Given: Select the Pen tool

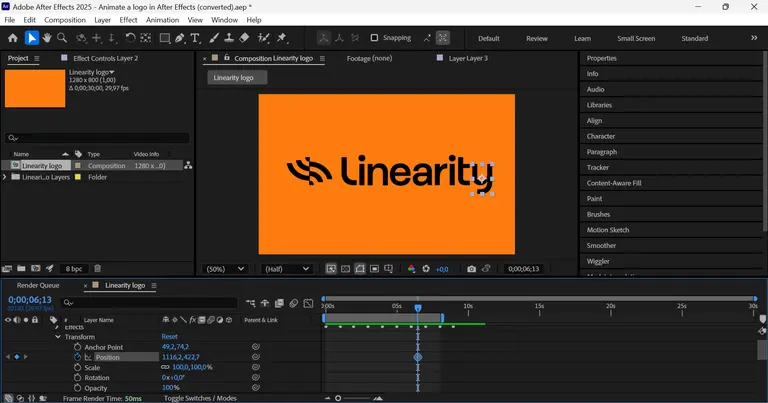Looking at the screenshot, I should 180,38.
